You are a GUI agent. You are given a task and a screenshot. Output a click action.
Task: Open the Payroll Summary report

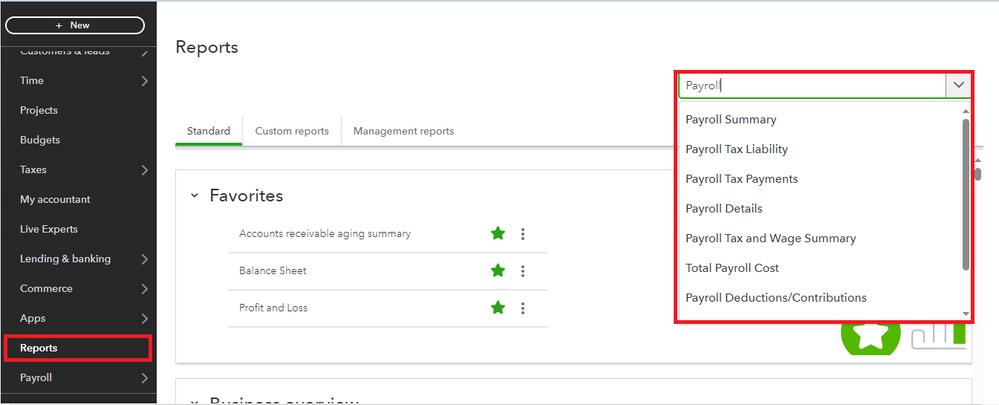point(730,120)
